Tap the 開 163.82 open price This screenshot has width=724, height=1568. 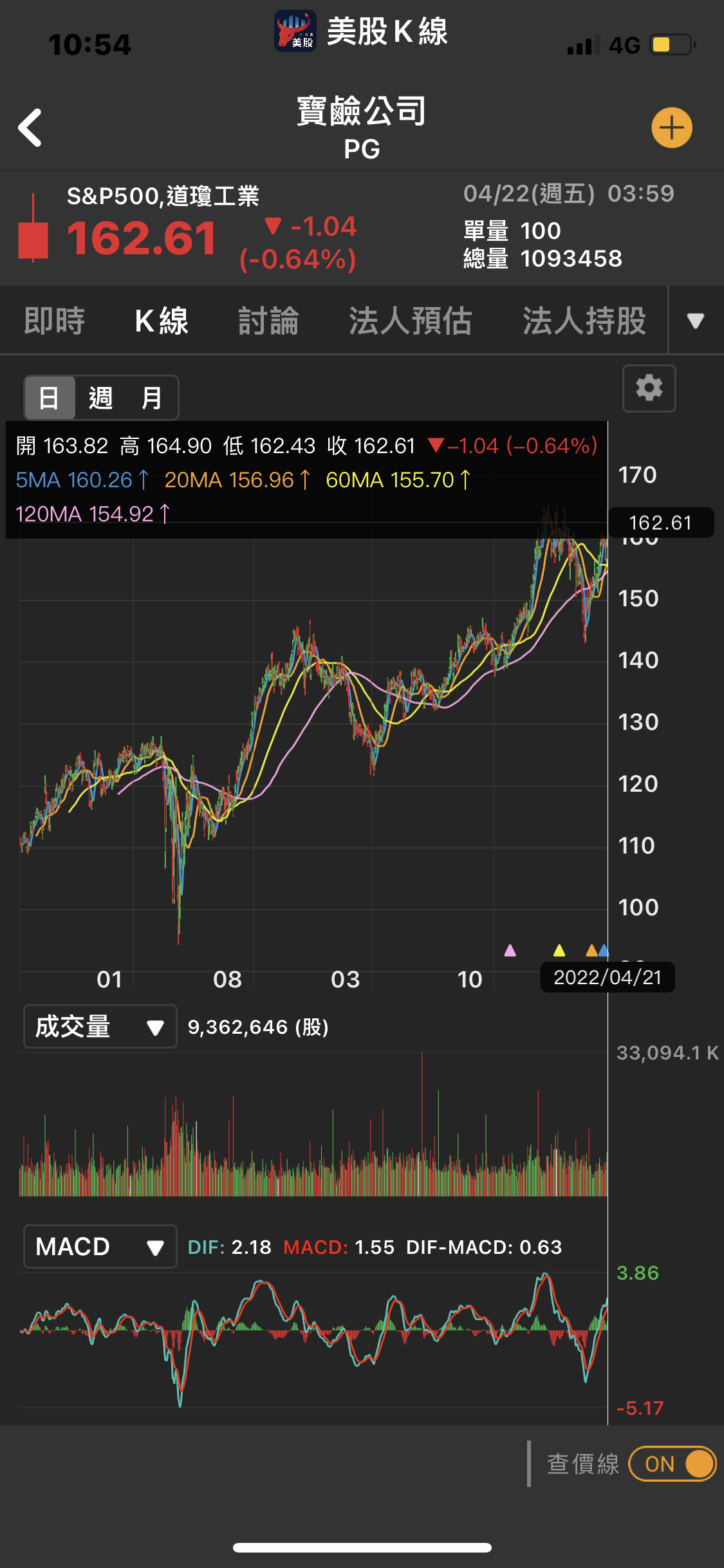tap(62, 445)
